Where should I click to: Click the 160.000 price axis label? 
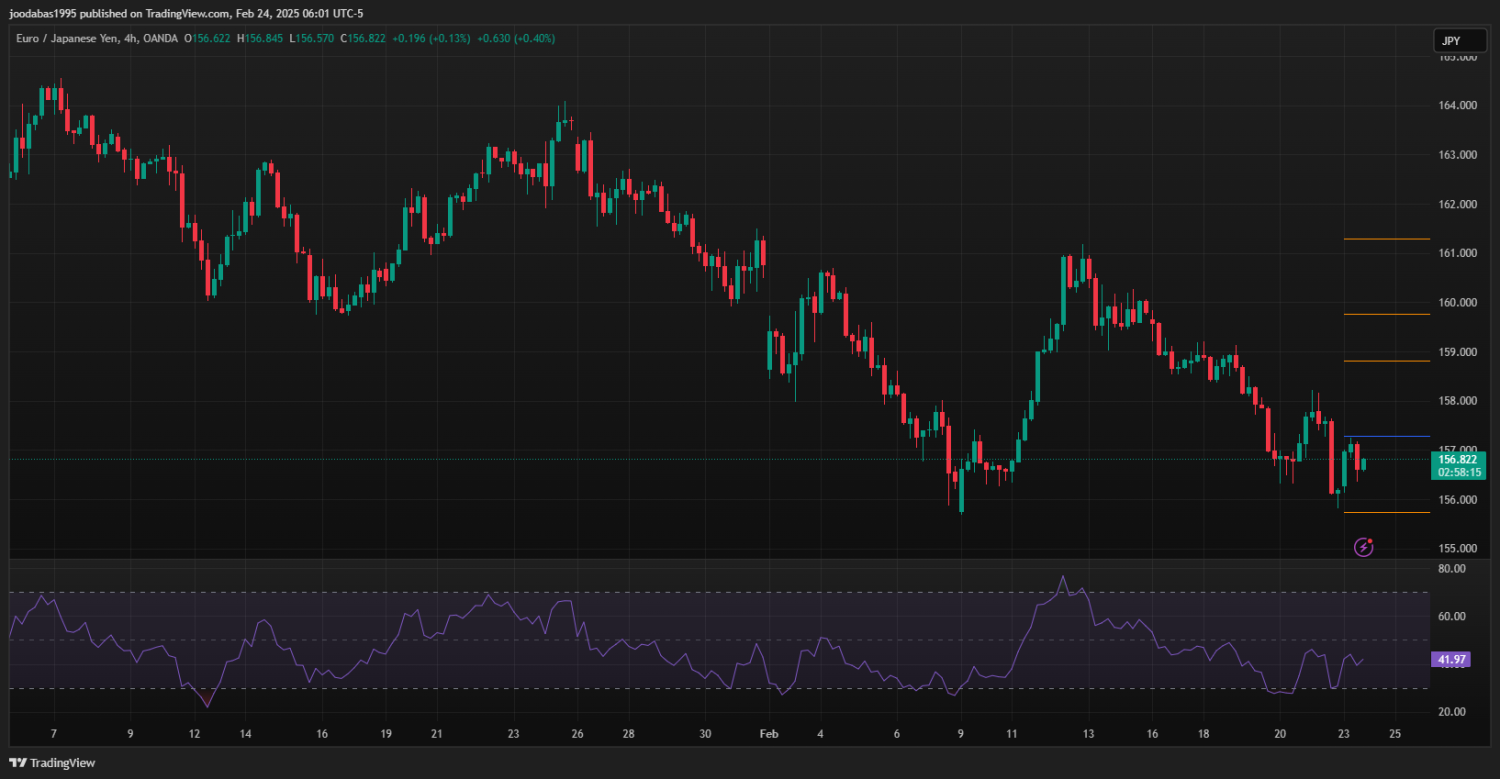click(1457, 303)
